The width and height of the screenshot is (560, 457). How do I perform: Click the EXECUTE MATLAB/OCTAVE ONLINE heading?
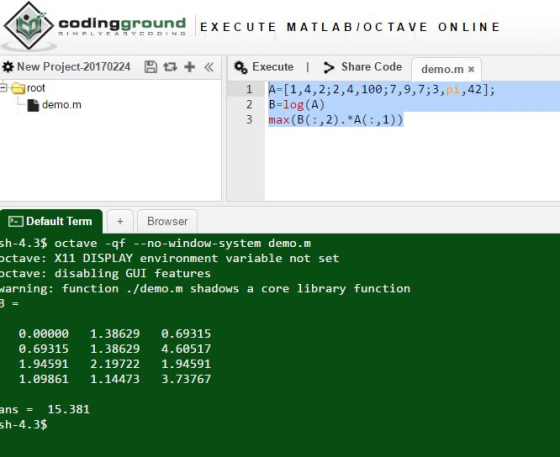pos(350,27)
